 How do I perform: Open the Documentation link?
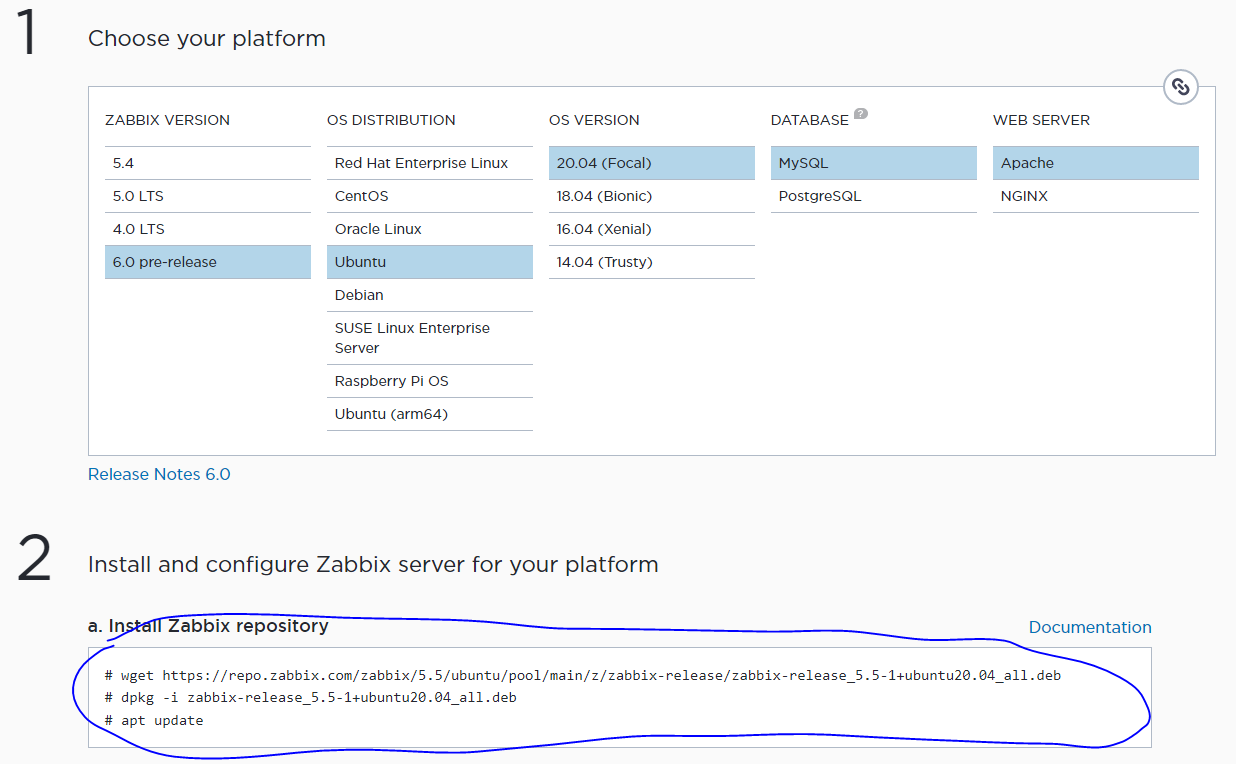[x=1090, y=627]
